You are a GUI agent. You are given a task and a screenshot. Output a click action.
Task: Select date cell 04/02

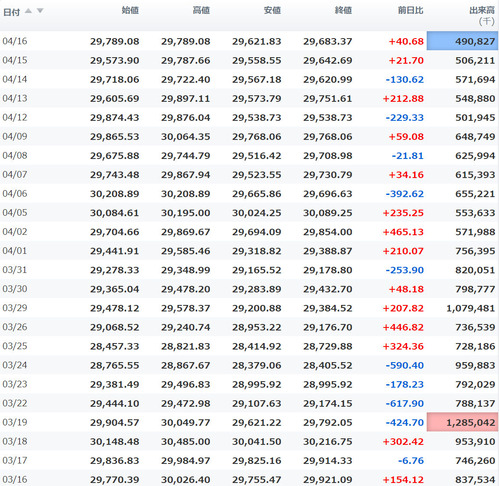click(15, 232)
